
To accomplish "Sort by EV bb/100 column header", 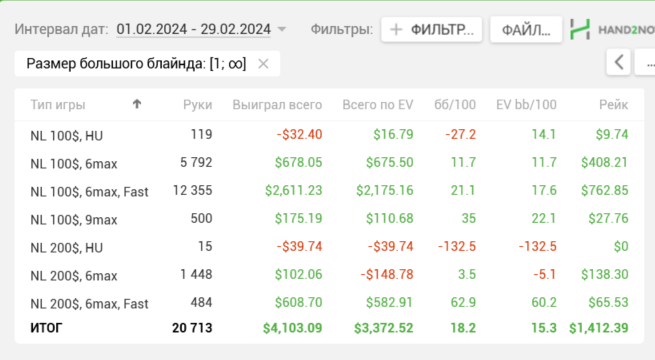I will [x=526, y=104].
